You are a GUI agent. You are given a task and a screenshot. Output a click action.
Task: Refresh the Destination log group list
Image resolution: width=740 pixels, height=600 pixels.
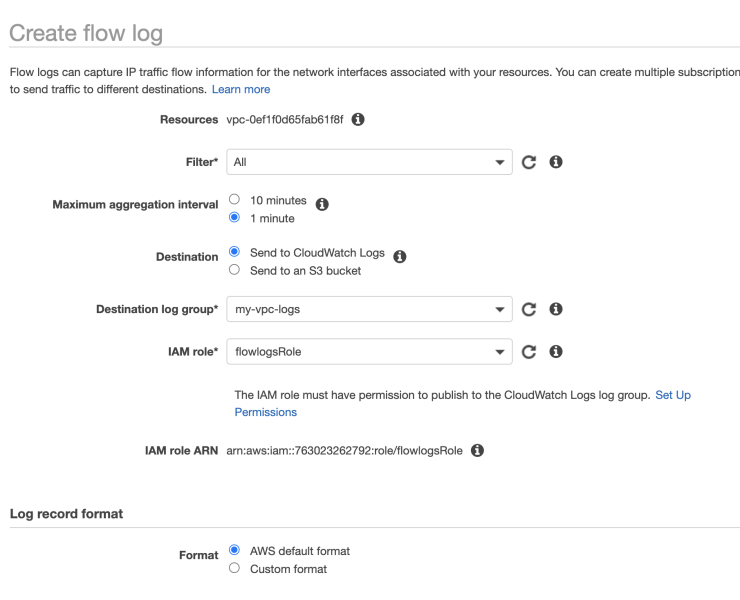[529, 309]
